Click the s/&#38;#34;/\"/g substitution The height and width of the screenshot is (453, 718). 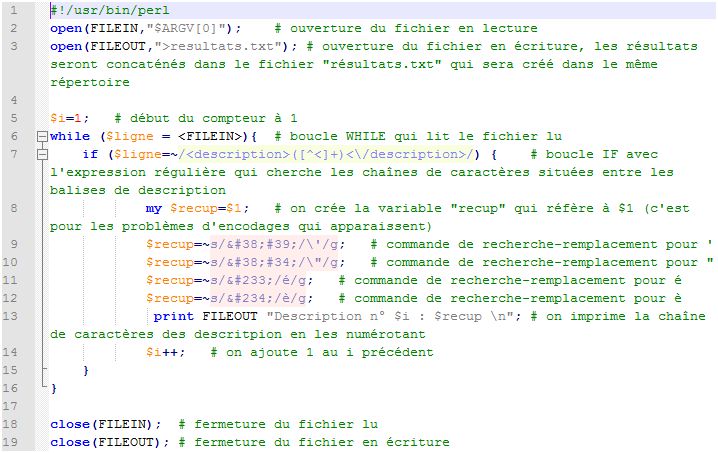(x=274, y=262)
